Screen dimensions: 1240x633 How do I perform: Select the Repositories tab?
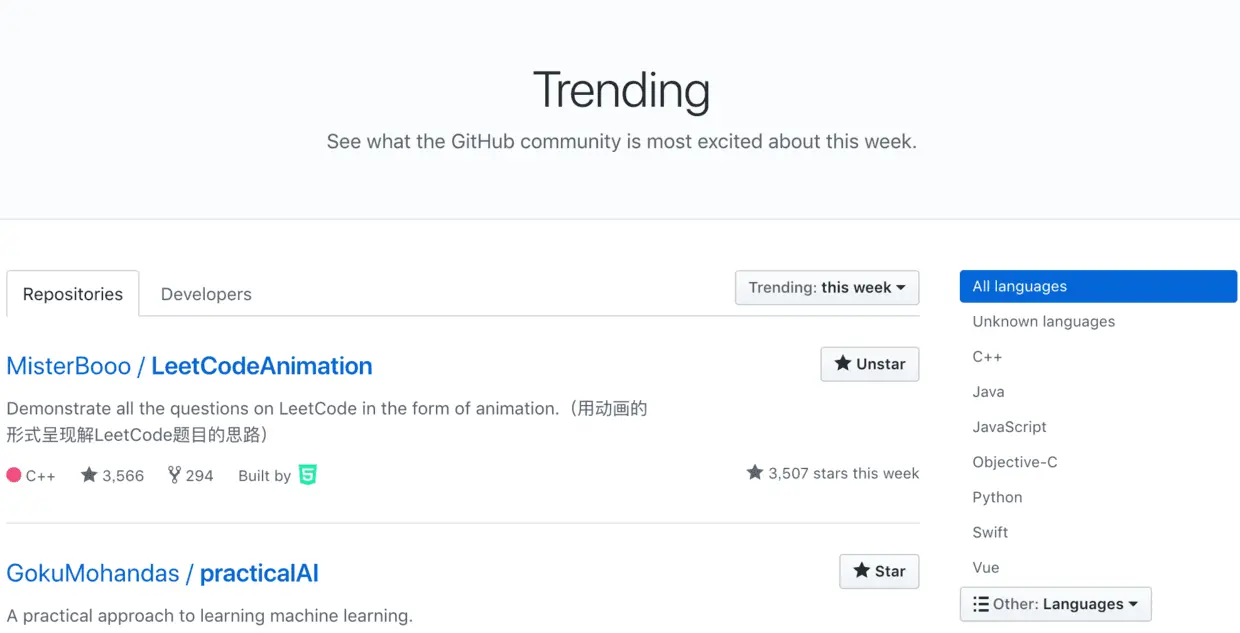73,294
